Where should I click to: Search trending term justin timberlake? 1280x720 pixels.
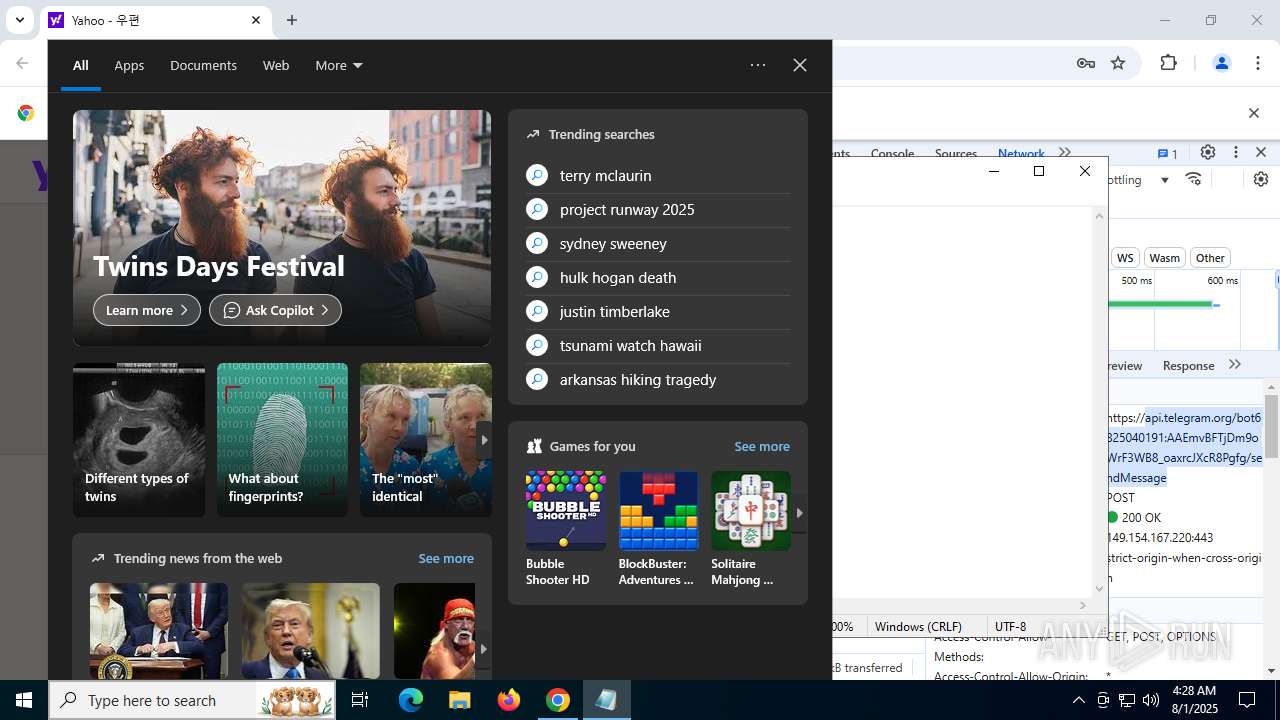point(615,311)
